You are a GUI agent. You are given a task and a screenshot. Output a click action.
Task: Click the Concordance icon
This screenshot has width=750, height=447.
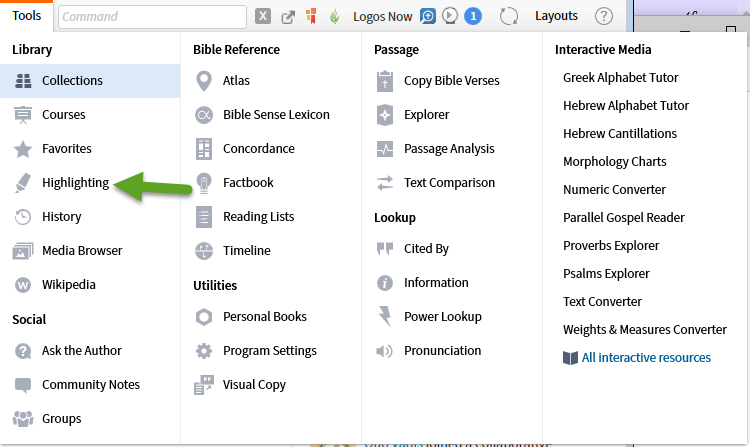click(204, 149)
